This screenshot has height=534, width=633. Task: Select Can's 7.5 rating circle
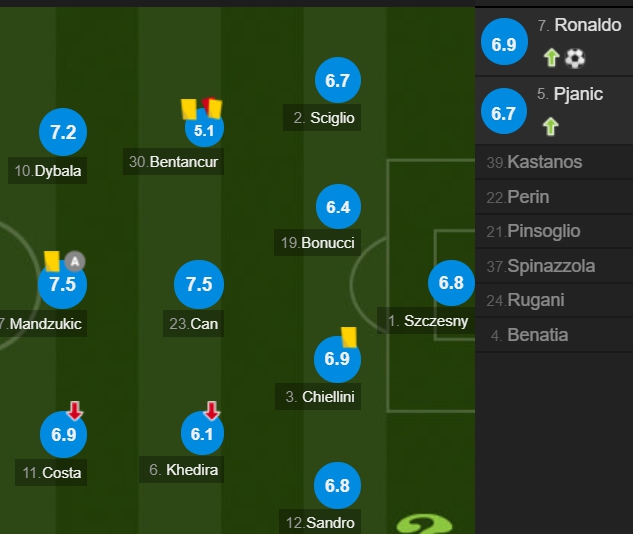[x=199, y=285]
